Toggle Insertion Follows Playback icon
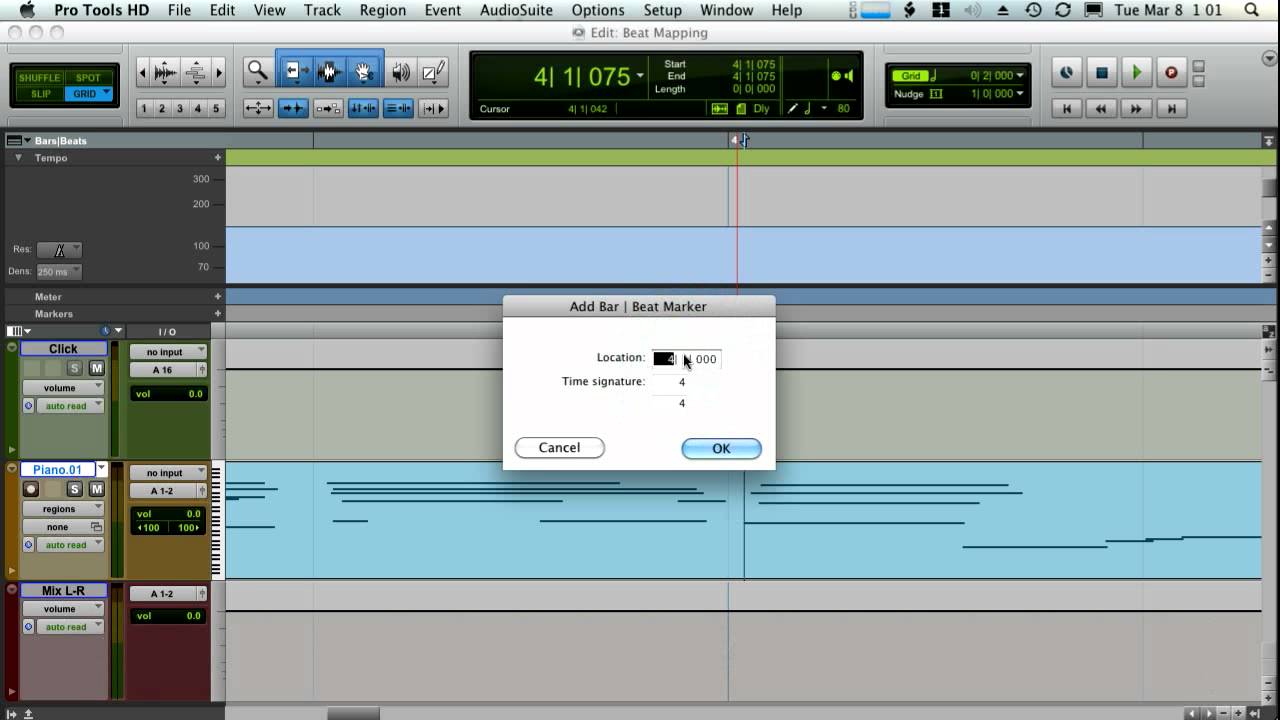The height and width of the screenshot is (720, 1280). (x=433, y=108)
